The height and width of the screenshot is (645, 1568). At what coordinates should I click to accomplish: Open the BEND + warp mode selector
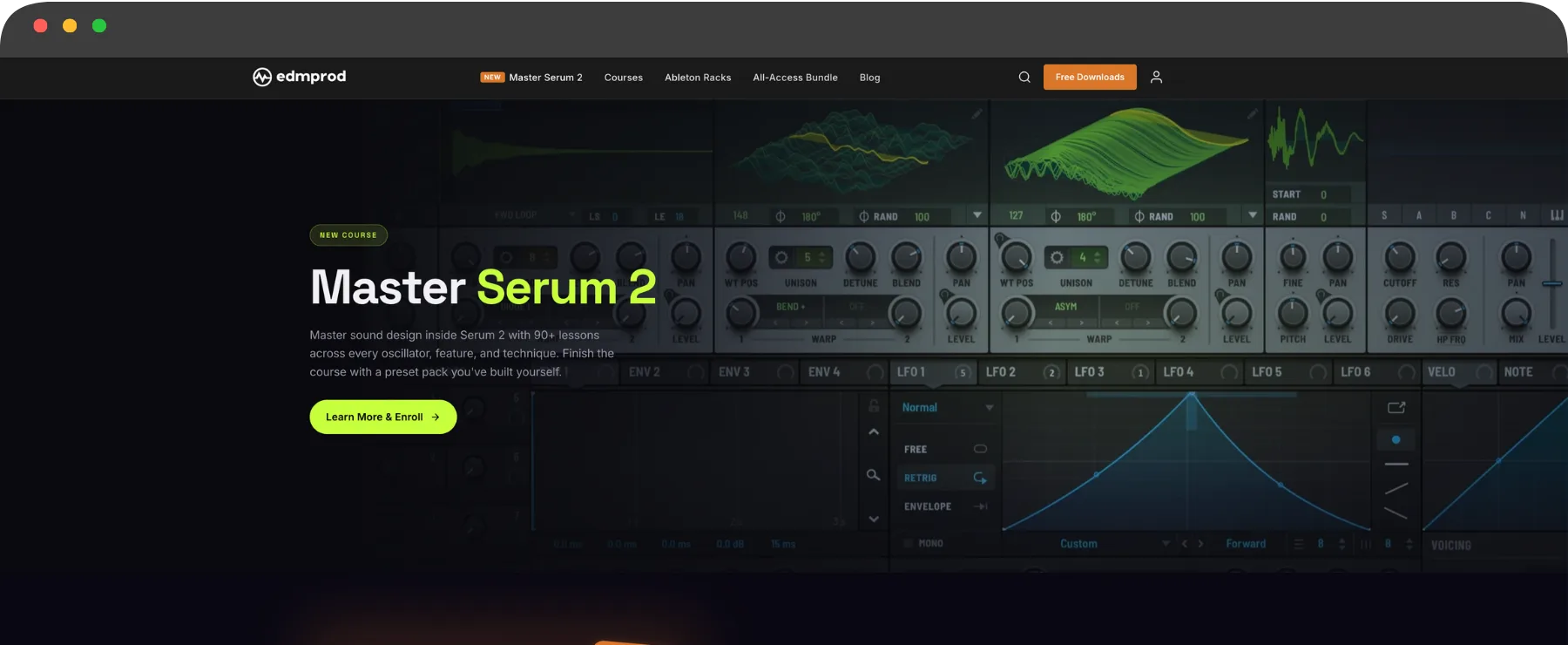pyautogui.click(x=791, y=307)
